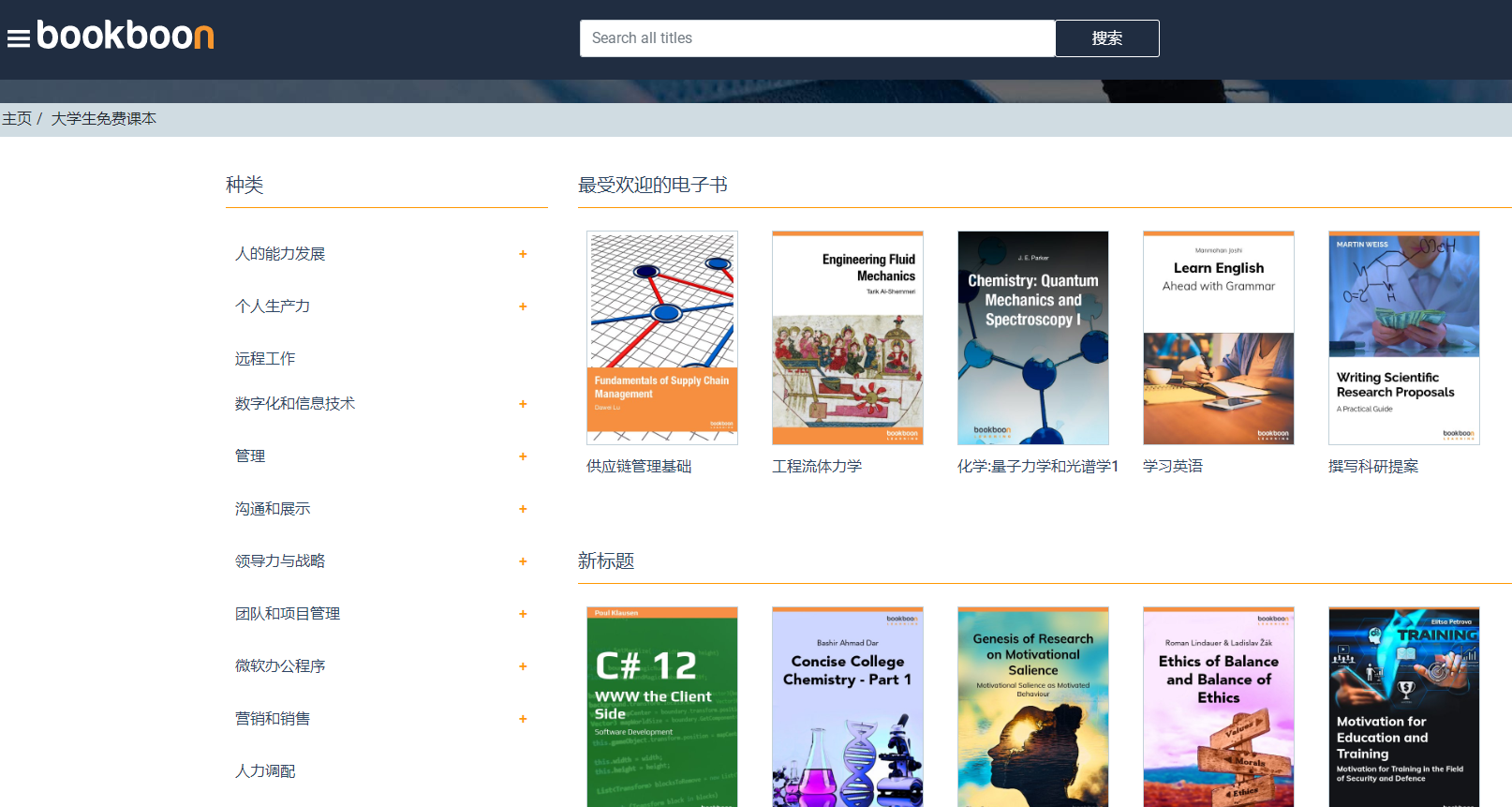Click the 供应链管理基础 title link
This screenshot has width=1512, height=807.
pyautogui.click(x=639, y=467)
